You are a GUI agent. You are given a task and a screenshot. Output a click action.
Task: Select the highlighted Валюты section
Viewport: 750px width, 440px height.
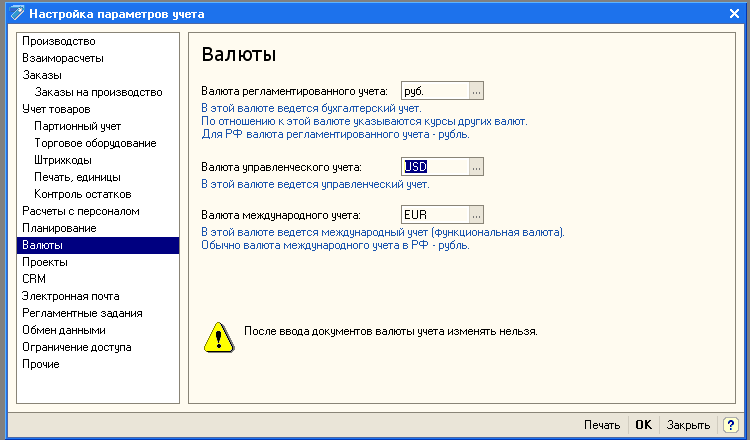coord(98,245)
